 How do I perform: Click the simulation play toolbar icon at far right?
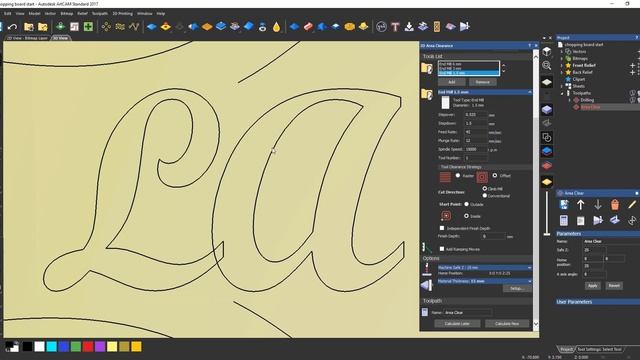pyautogui.click(x=464, y=27)
